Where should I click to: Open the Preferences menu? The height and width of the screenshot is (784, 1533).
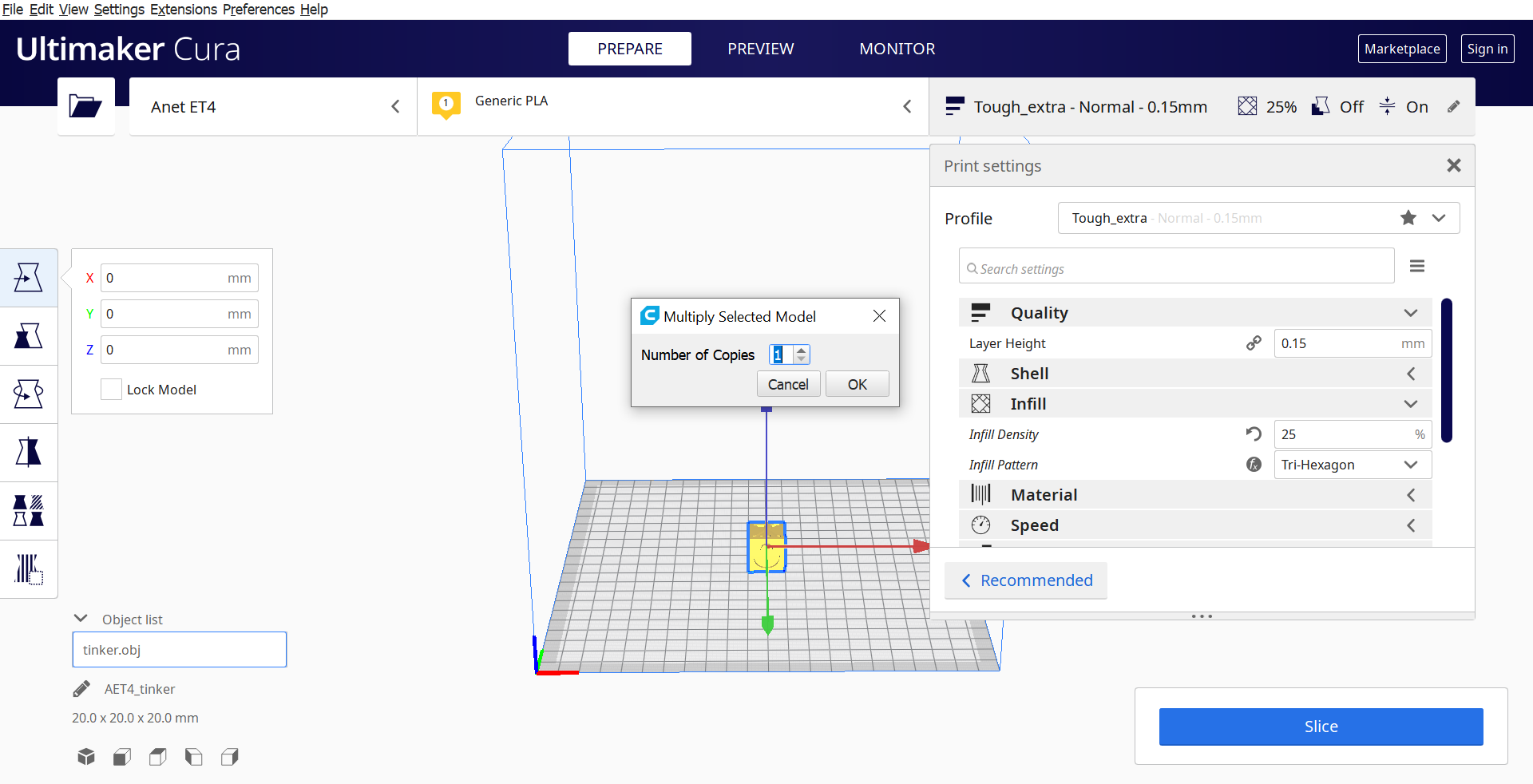point(259,10)
